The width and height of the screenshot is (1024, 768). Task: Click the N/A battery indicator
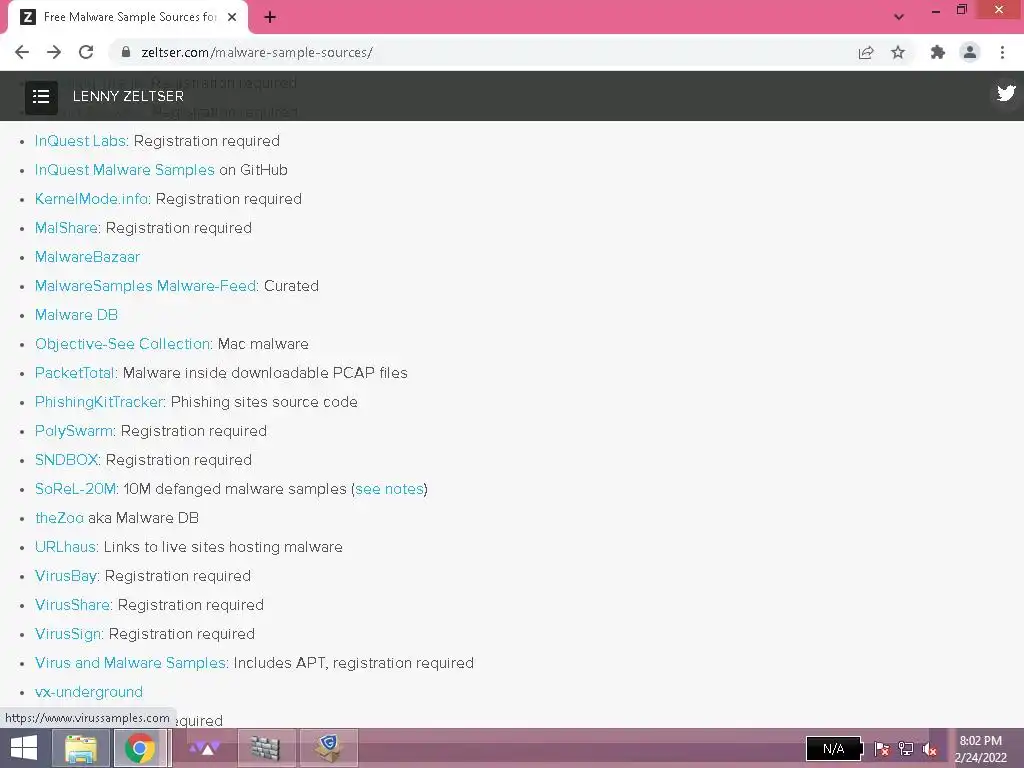point(834,748)
